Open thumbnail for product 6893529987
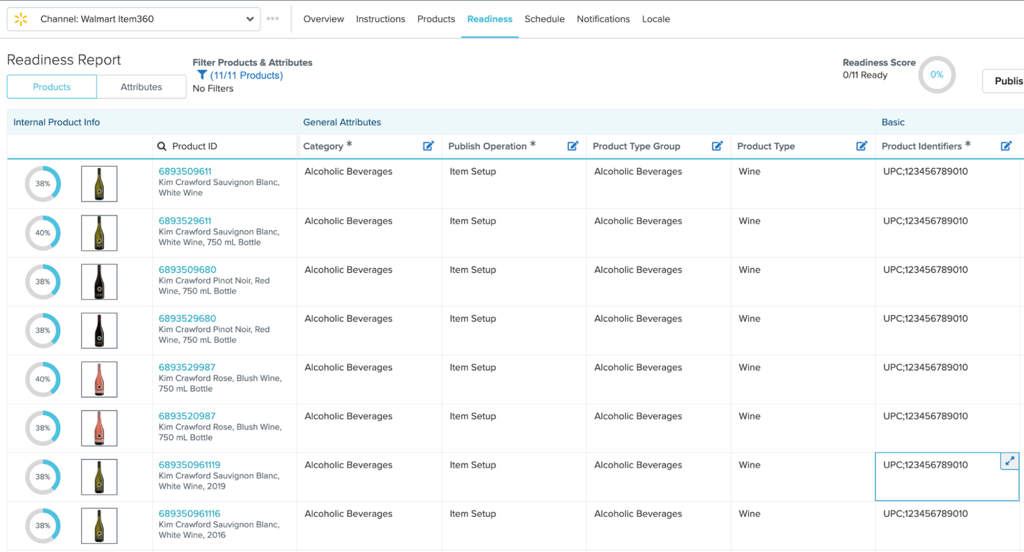 [99, 380]
